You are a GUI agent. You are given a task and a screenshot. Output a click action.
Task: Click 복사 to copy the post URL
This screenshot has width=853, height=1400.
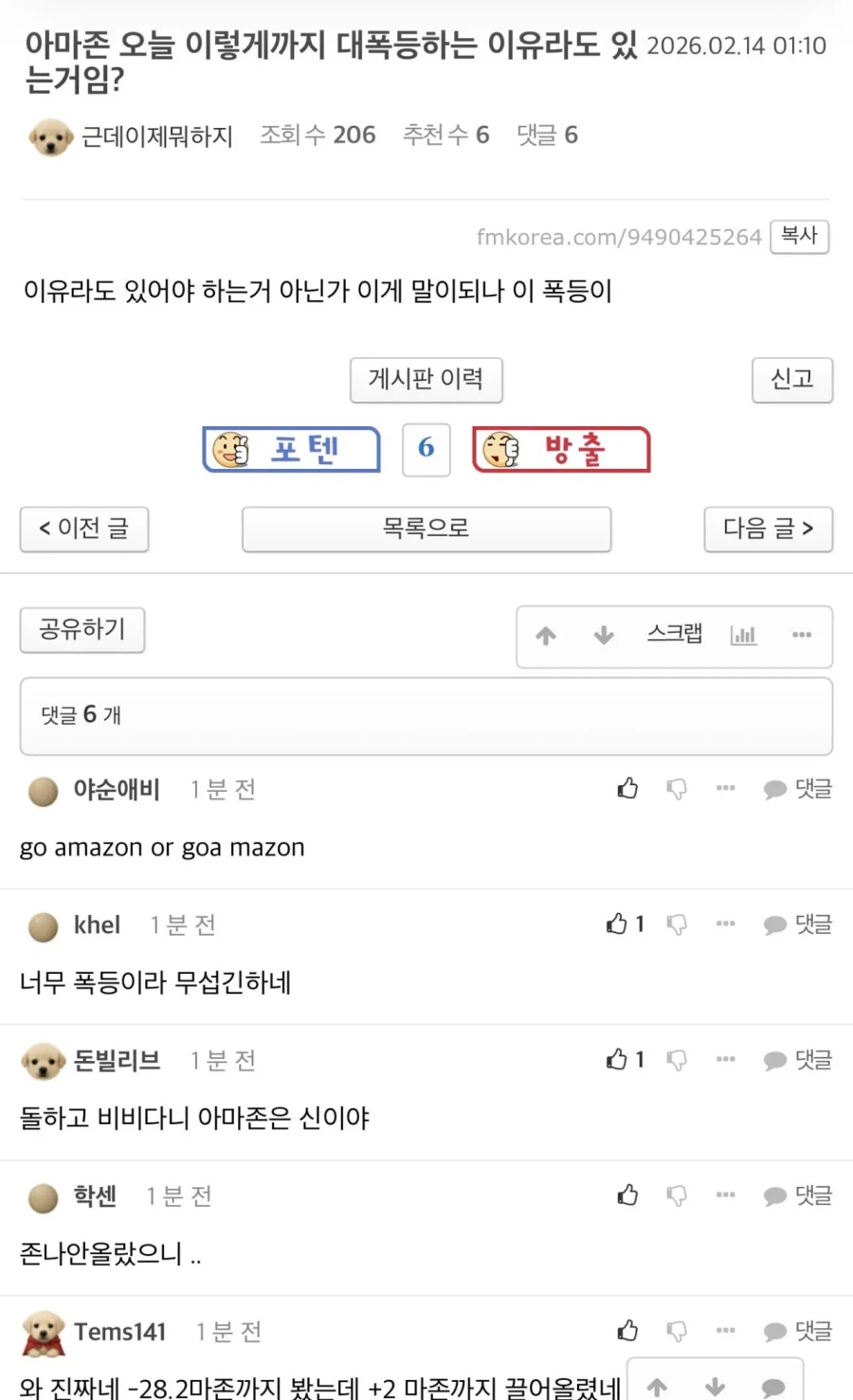coord(799,236)
